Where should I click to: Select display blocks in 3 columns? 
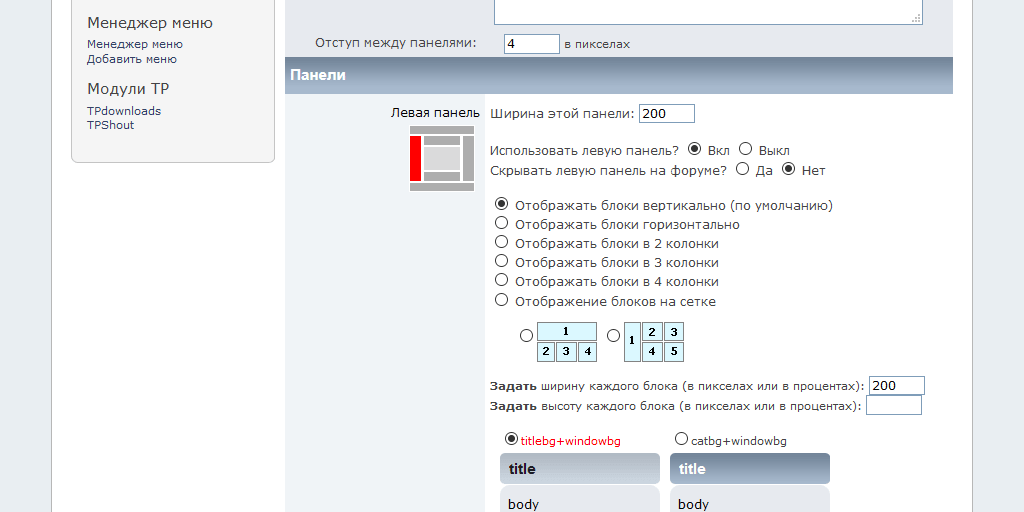point(502,261)
